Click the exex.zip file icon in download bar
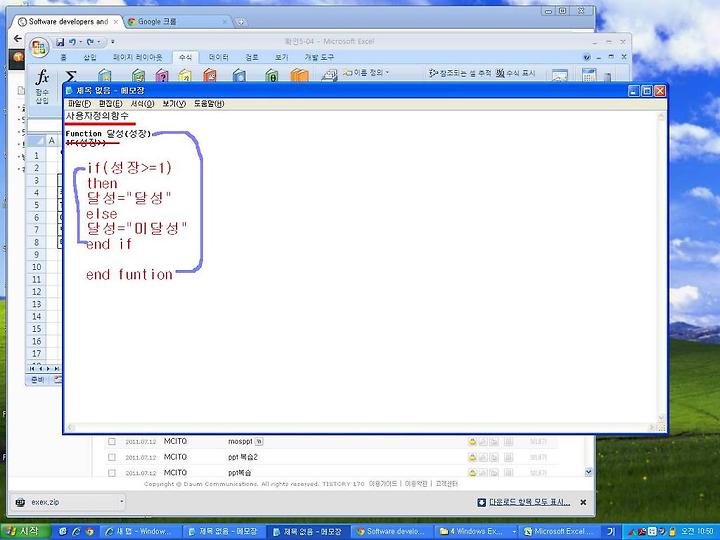Screen dimensions: 720x540 pyautogui.click(x=20, y=502)
